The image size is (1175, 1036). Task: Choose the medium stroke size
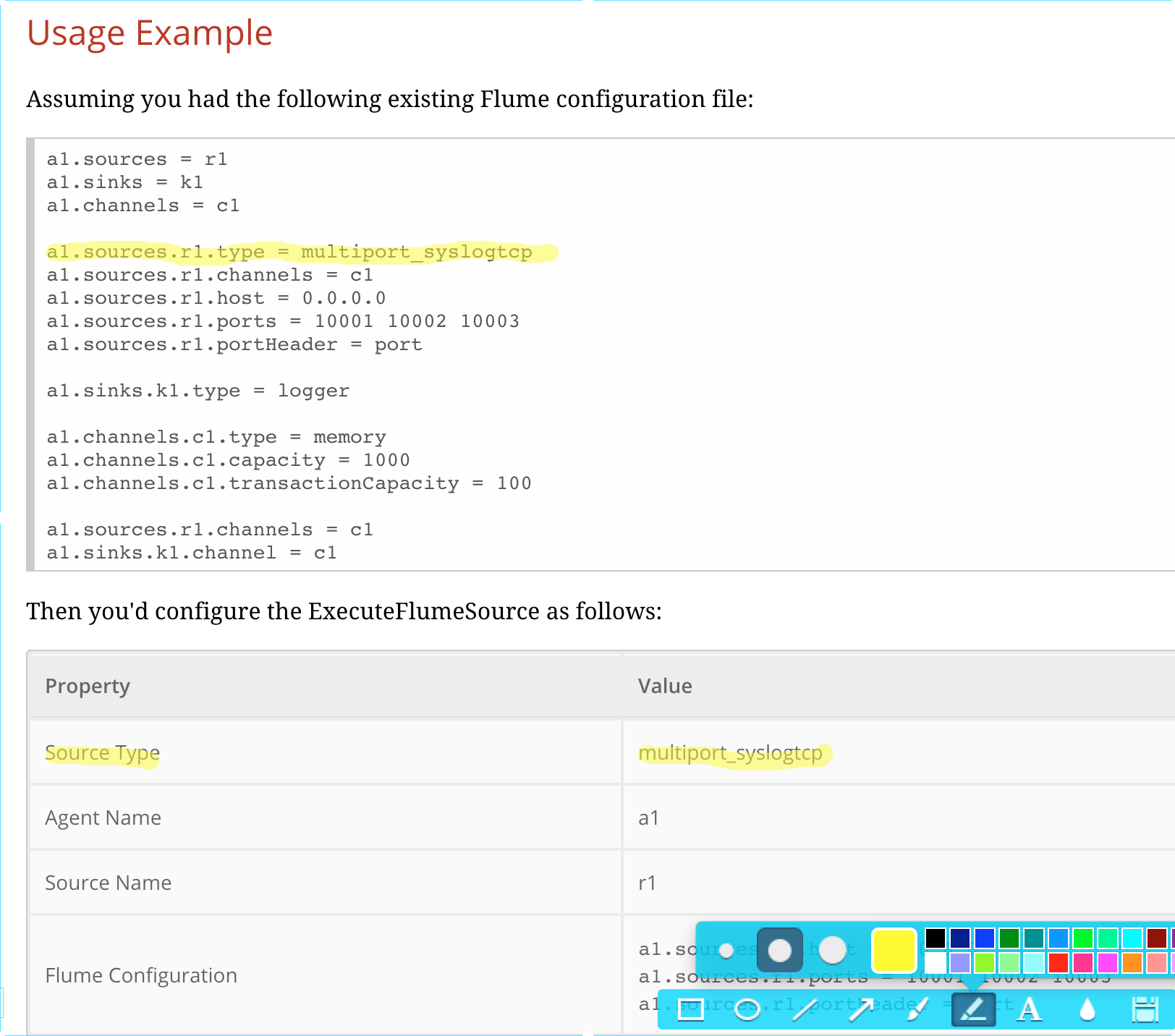[x=779, y=950]
